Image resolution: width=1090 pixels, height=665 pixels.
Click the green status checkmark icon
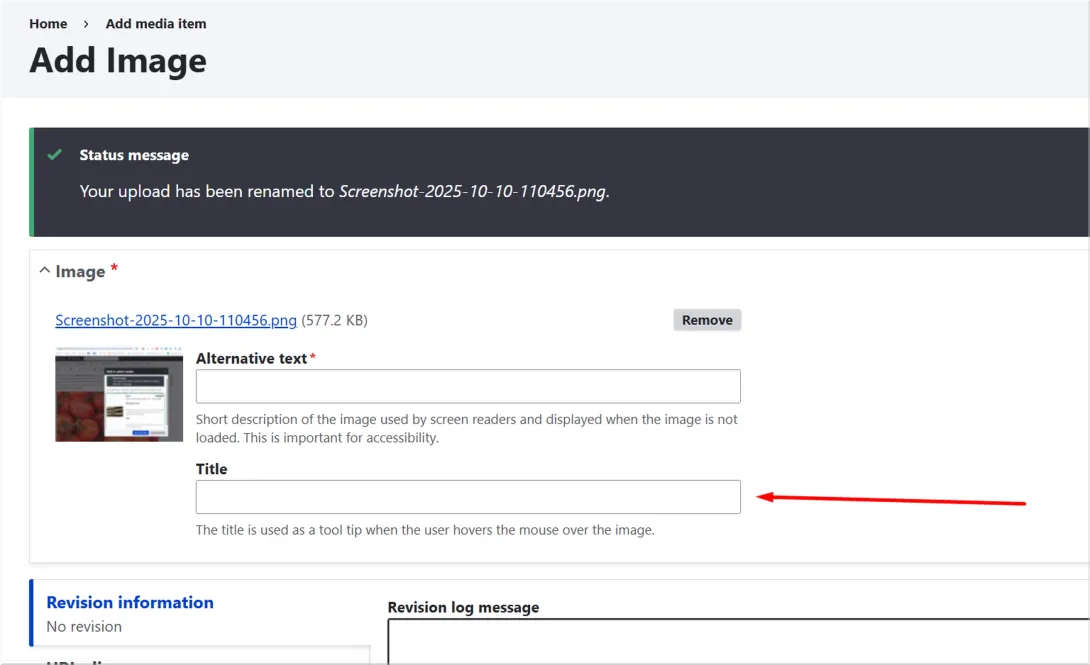[55, 154]
